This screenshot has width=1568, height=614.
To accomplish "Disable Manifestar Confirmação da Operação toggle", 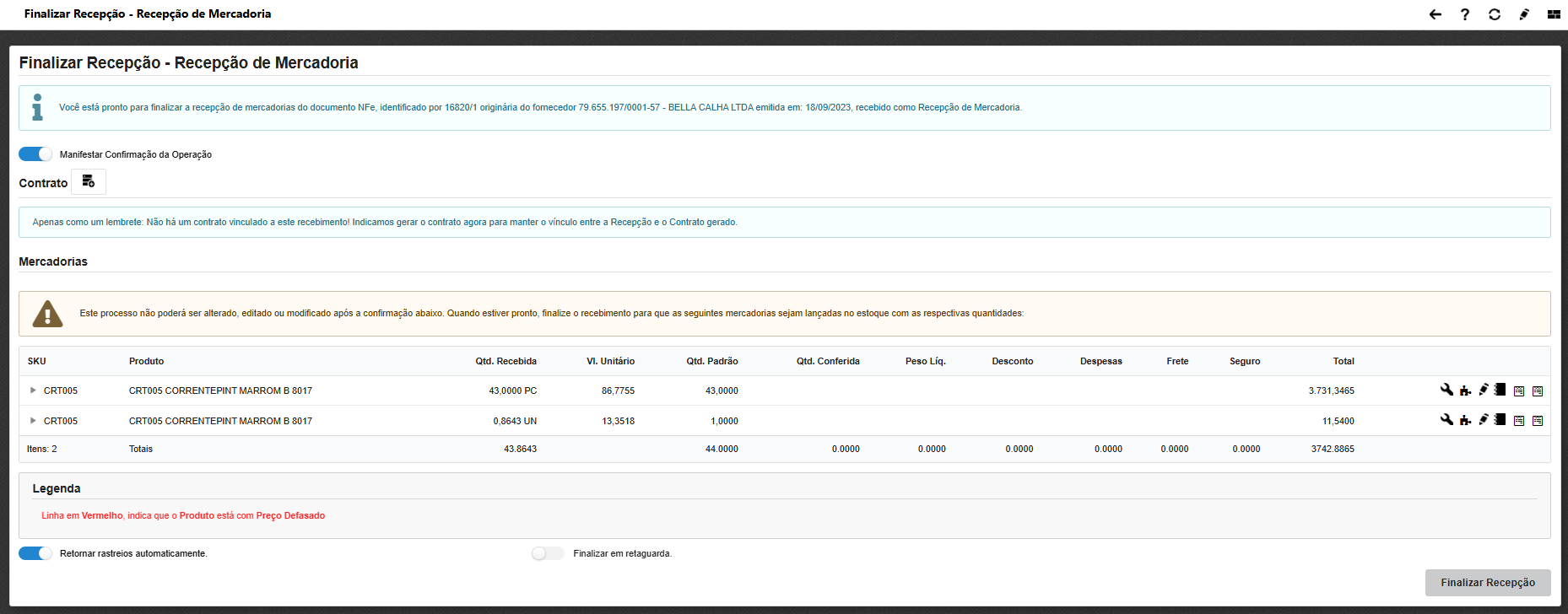I will tap(35, 154).
